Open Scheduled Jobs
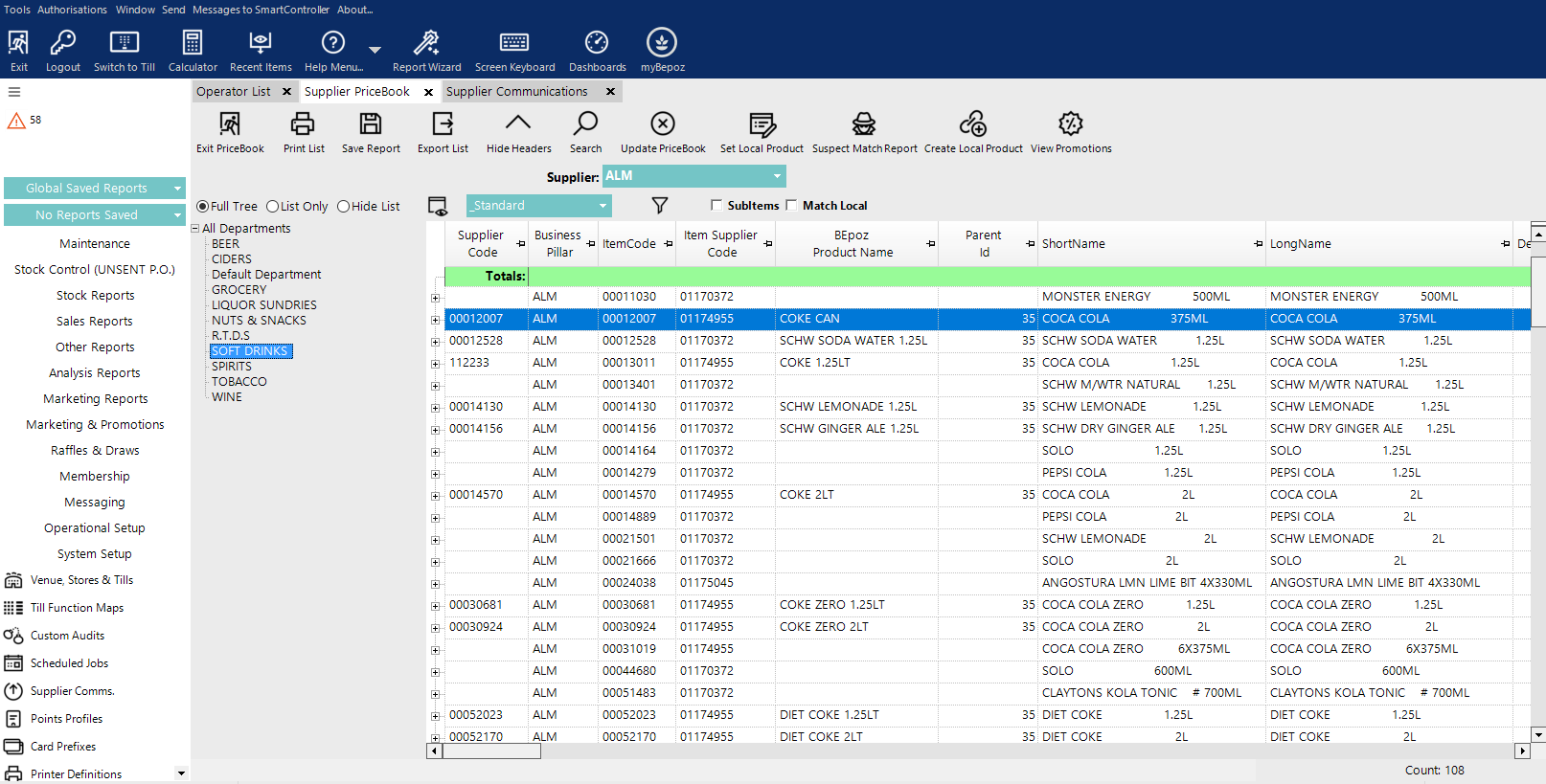The height and width of the screenshot is (784, 1546). coord(69,663)
